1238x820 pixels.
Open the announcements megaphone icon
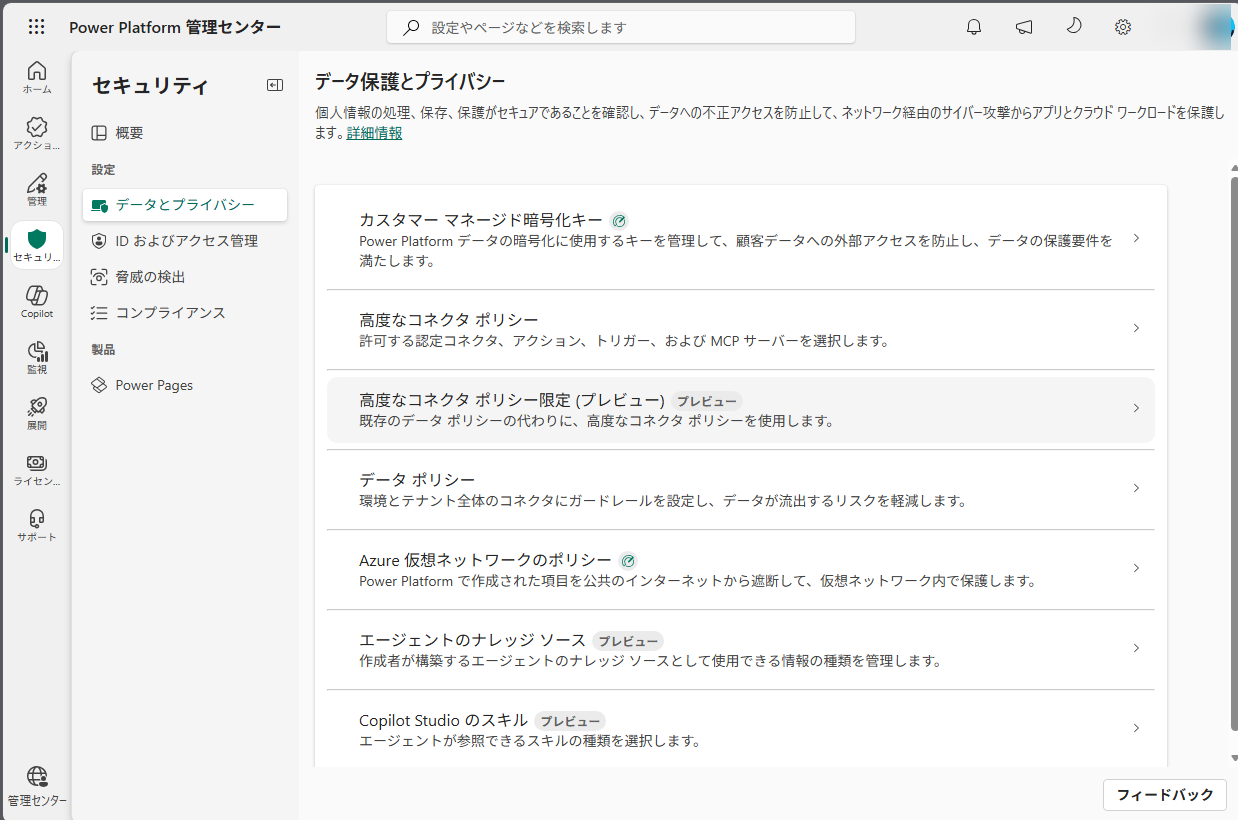1024,27
